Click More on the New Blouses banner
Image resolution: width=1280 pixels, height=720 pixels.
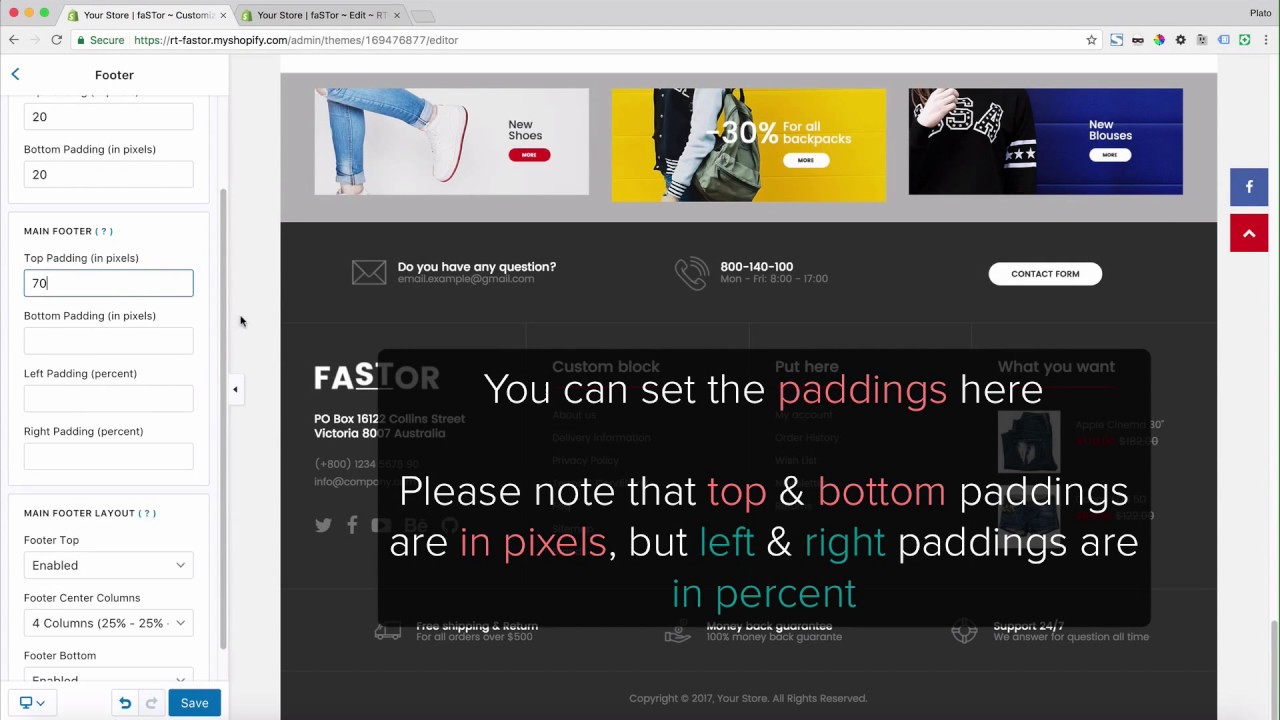(x=1109, y=155)
